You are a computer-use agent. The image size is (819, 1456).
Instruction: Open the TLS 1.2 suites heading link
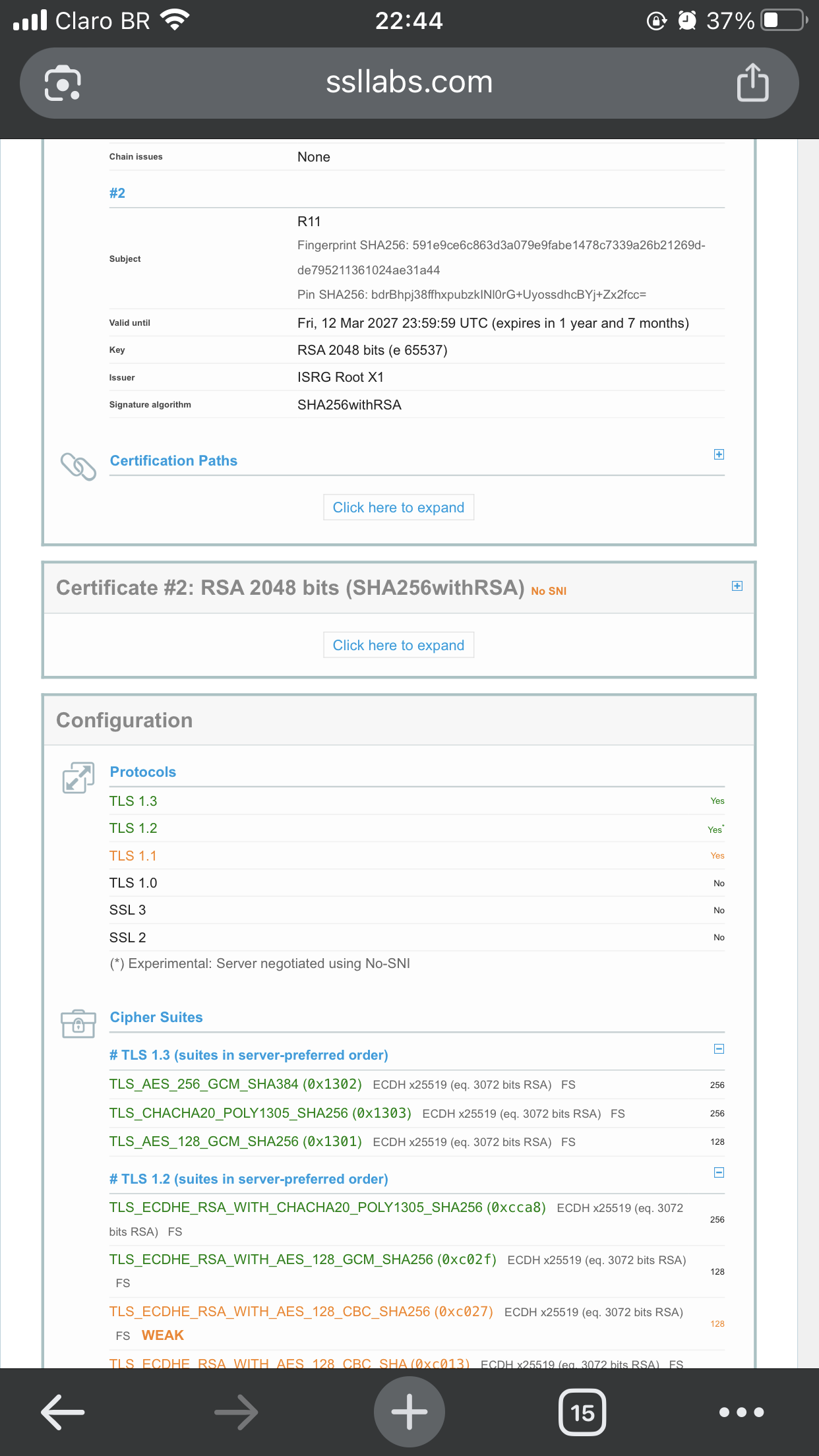[x=249, y=1179]
